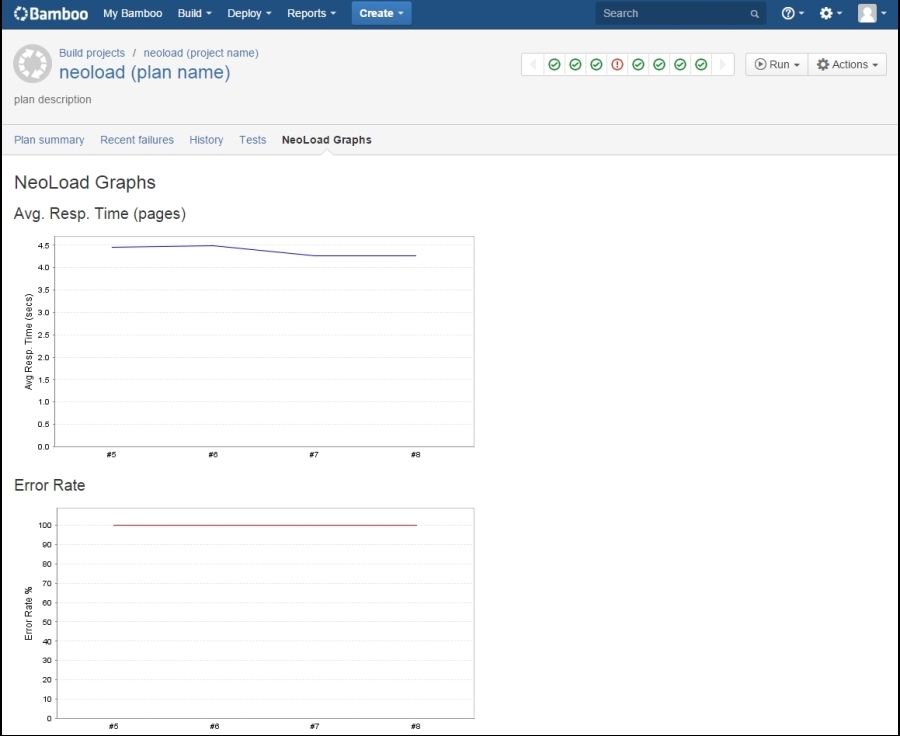Open the second-to-last build status icon
Viewport: 900px width, 736px height.
point(680,64)
